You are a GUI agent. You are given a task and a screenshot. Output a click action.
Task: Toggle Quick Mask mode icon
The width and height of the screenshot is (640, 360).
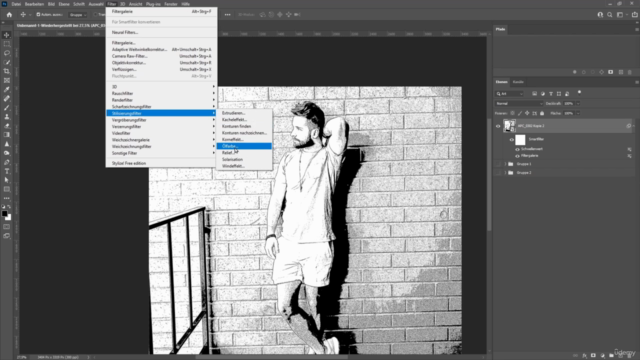coord(7,227)
